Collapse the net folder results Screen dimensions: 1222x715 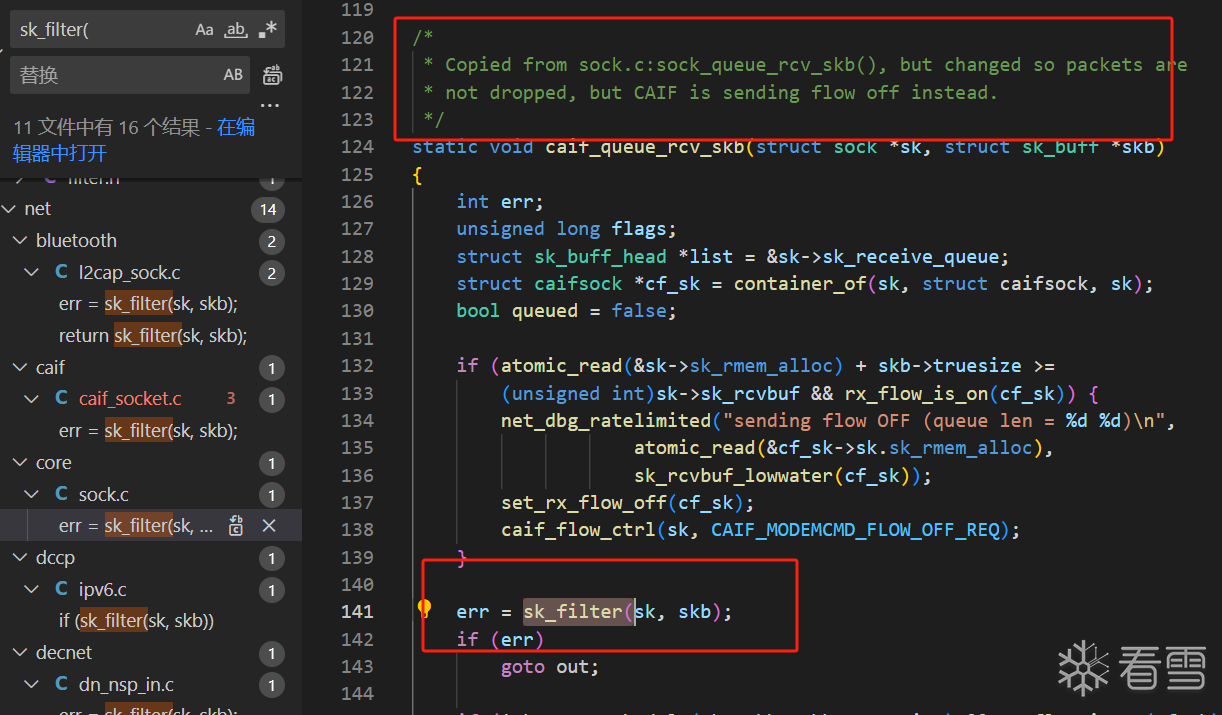(10, 209)
